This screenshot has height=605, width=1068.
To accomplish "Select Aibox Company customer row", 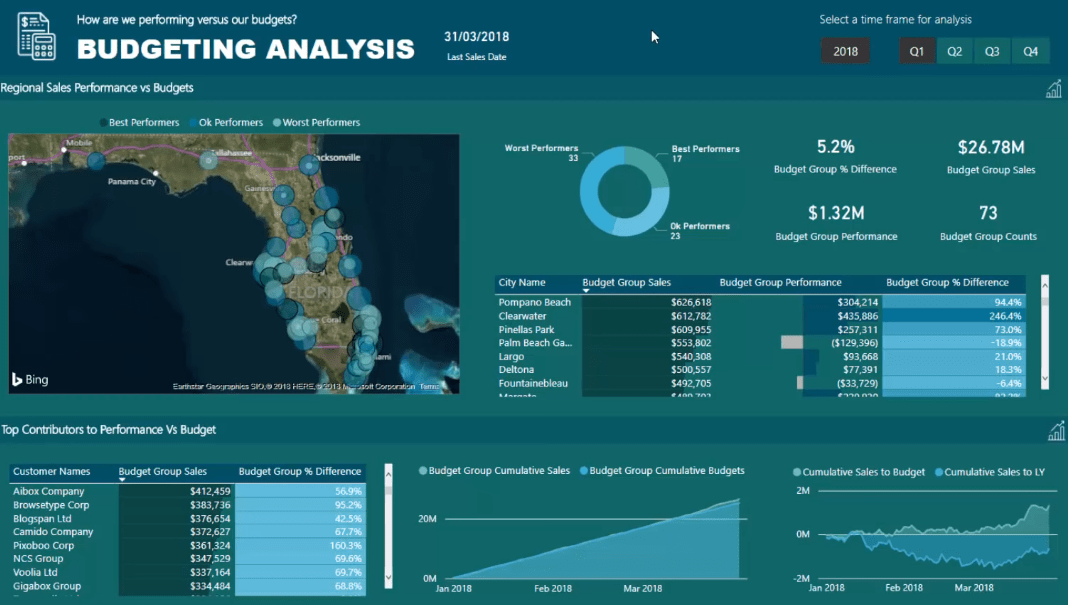I will 188,491.
